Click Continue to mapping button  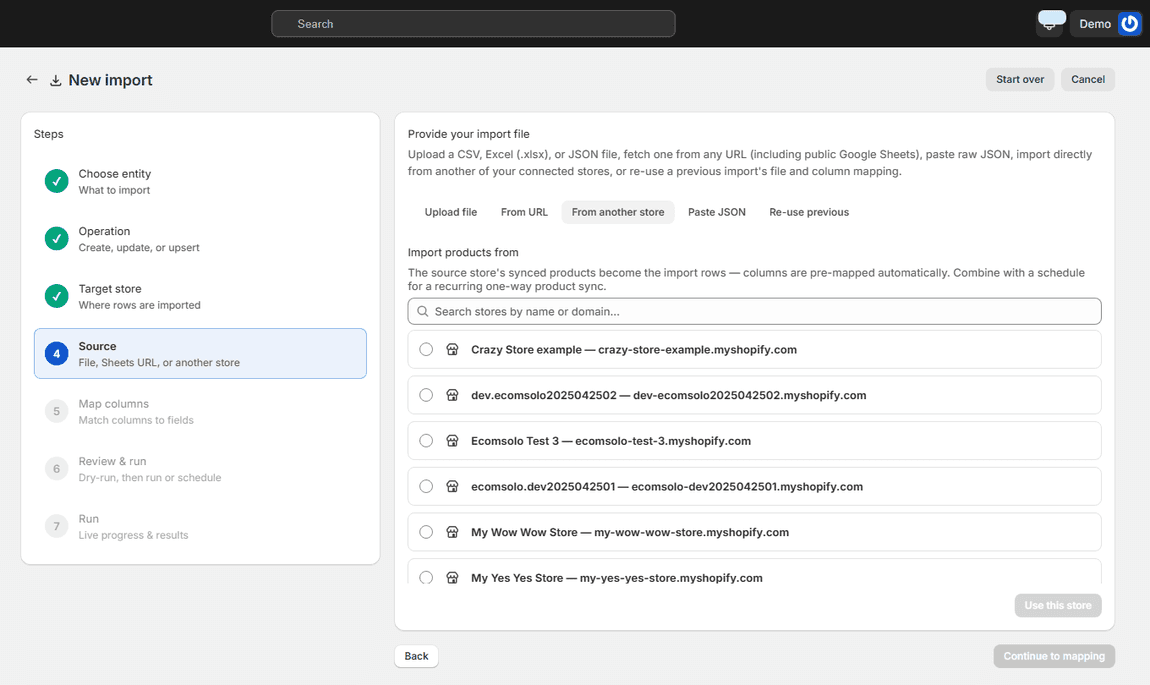[x=1054, y=656]
